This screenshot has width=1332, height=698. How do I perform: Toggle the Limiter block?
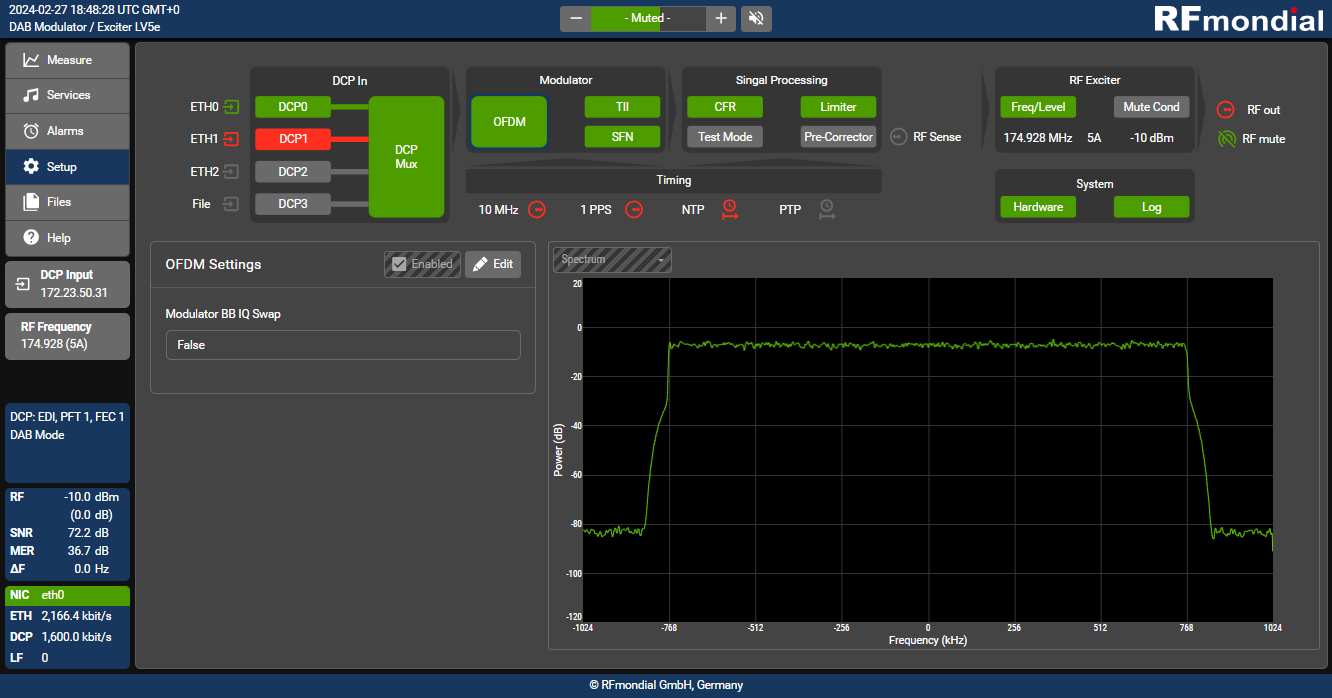point(838,107)
